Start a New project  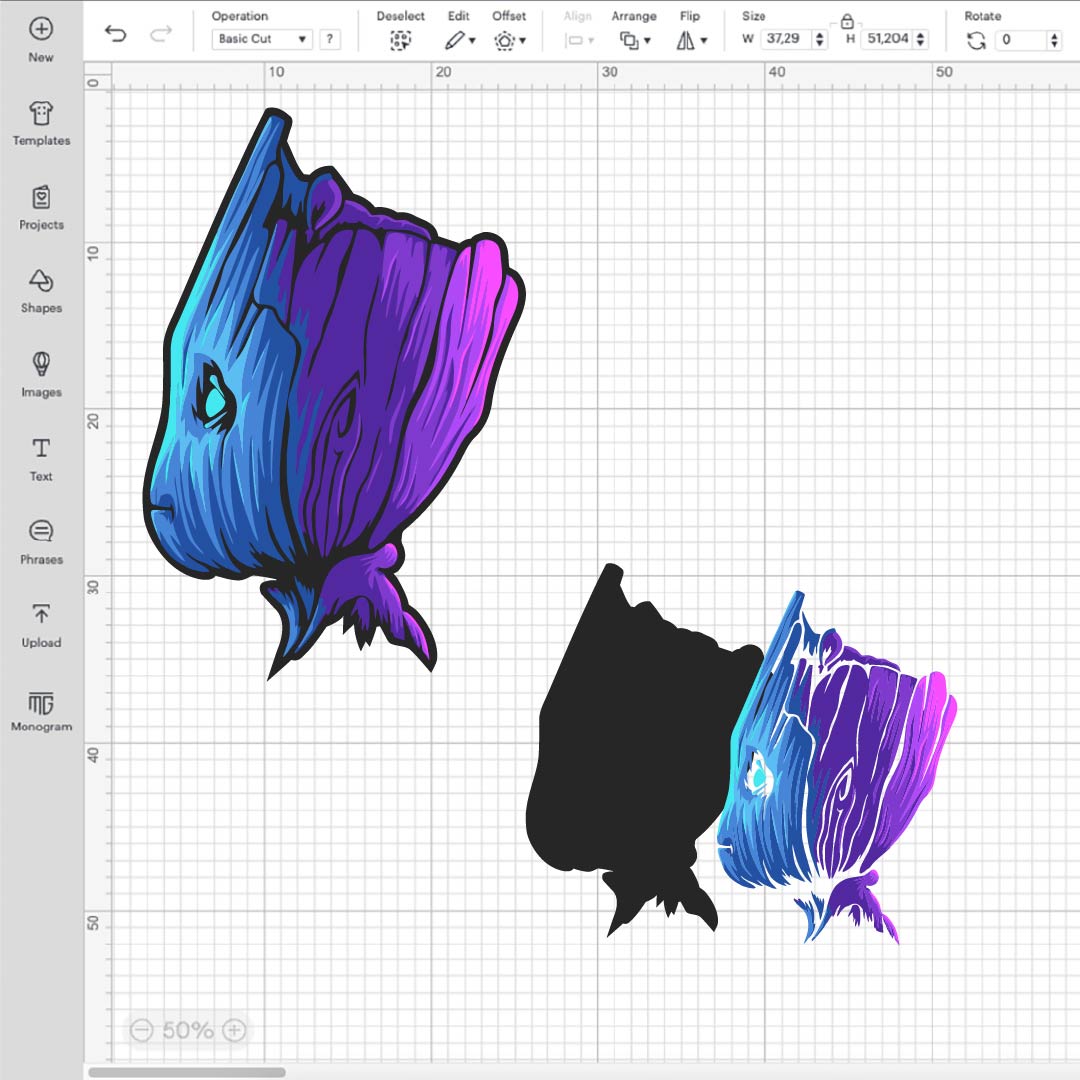pos(41,40)
